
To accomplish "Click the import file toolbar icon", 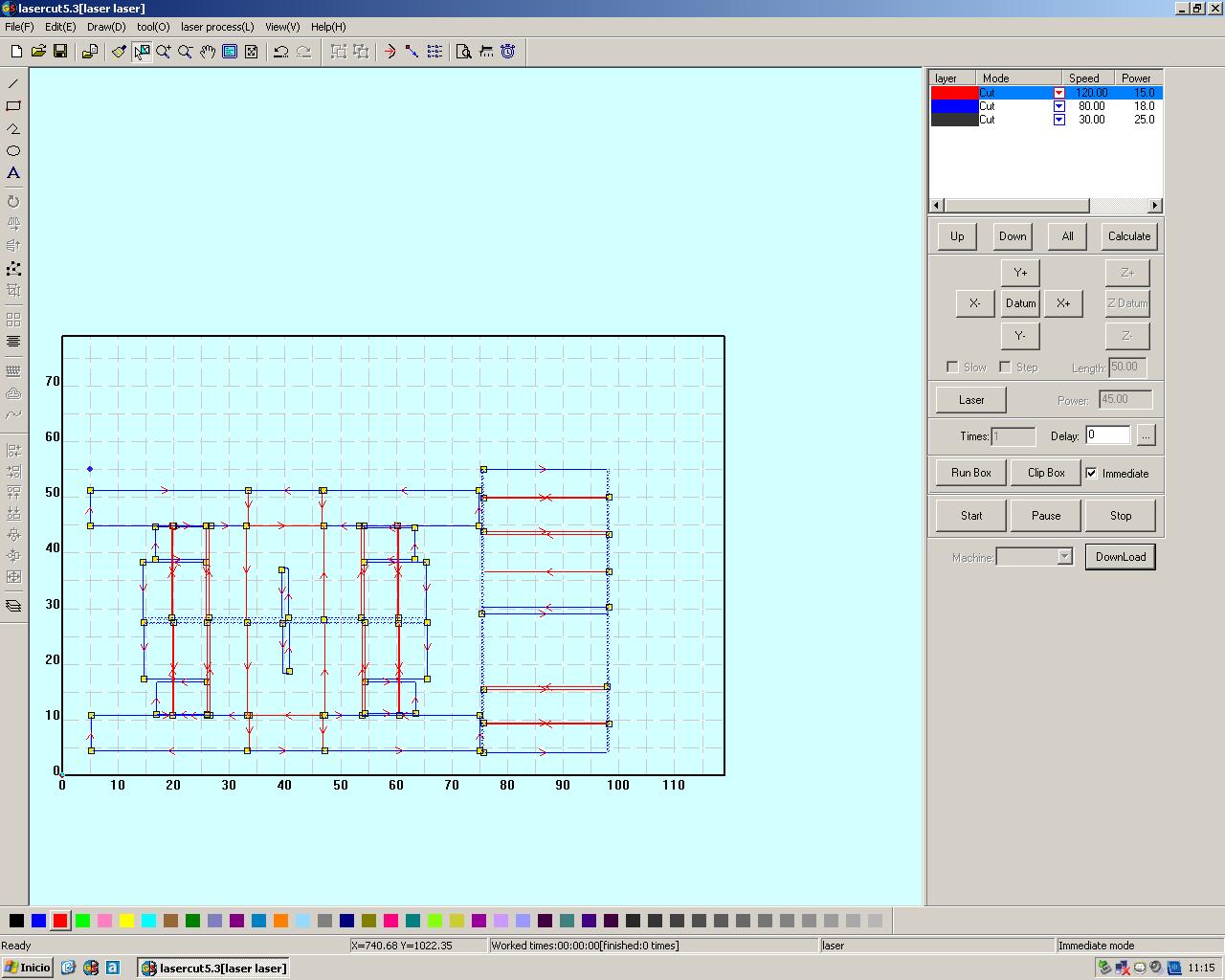I will [90, 52].
